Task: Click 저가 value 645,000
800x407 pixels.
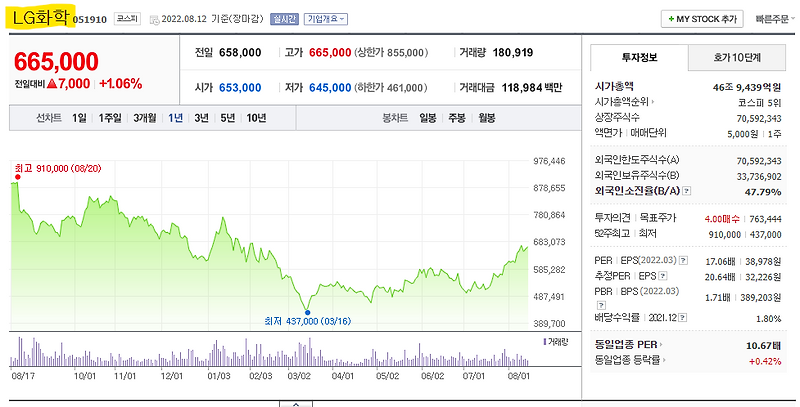Action: coord(330,88)
